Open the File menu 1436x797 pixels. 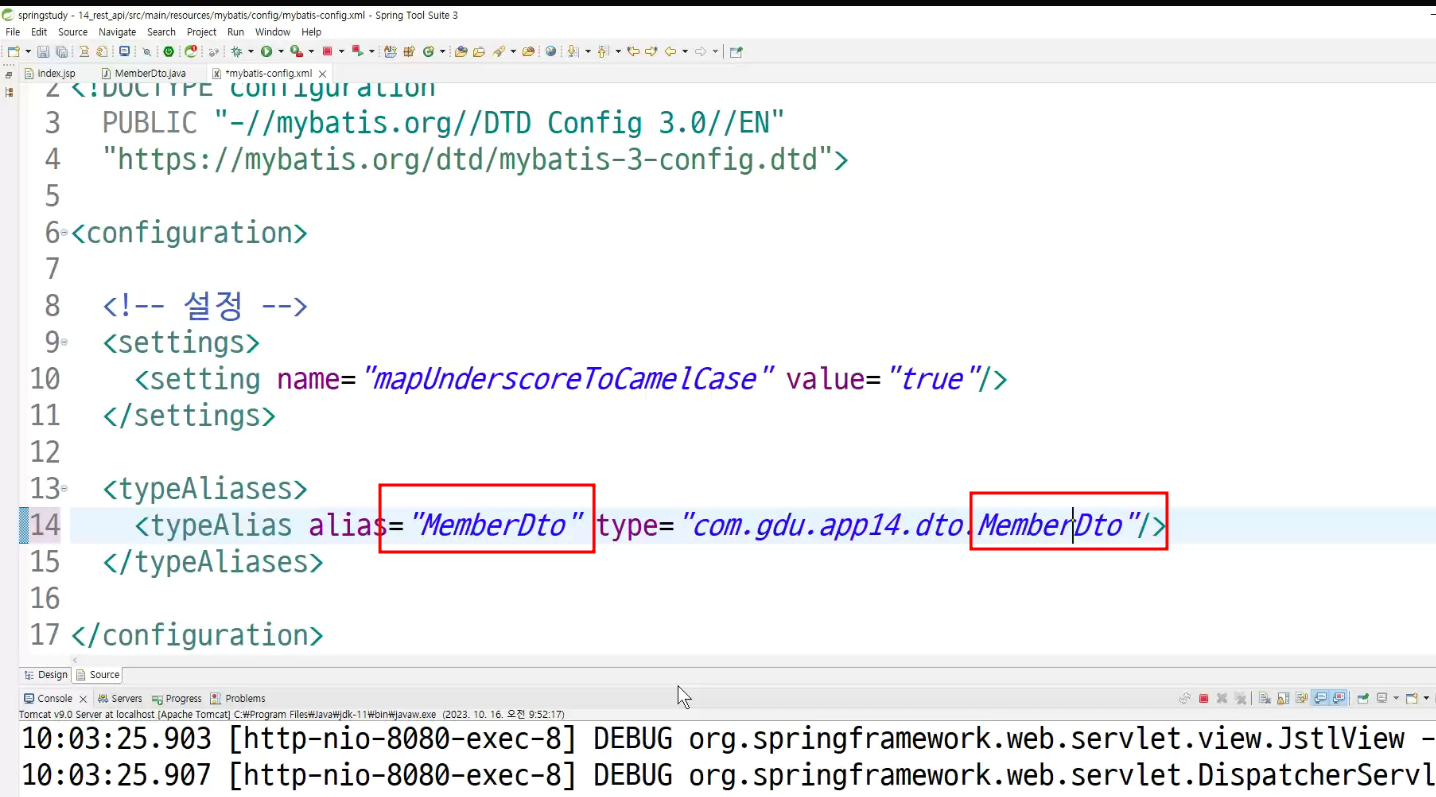coord(13,32)
